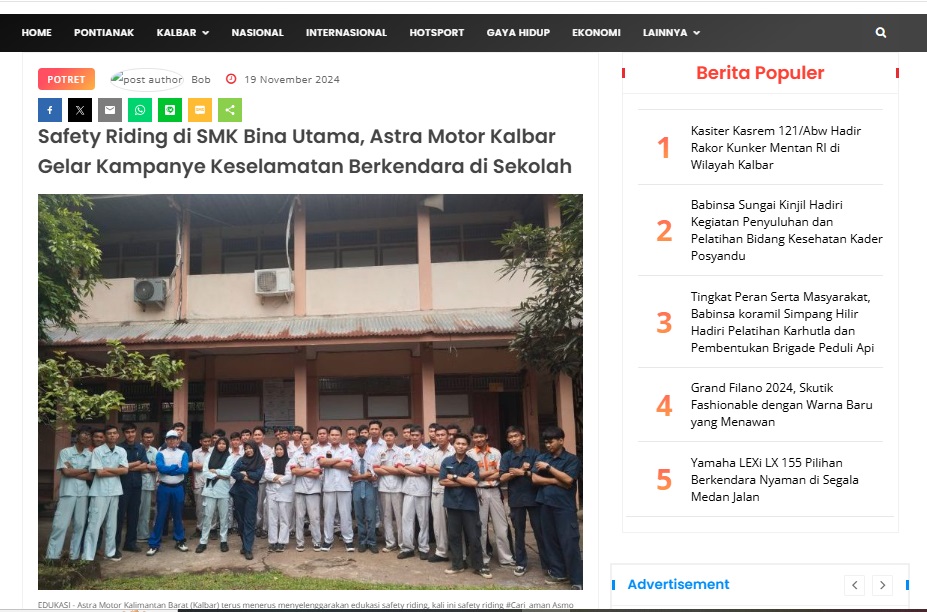
Task: Open GAYA HIDUP menu item
Action: click(x=518, y=33)
